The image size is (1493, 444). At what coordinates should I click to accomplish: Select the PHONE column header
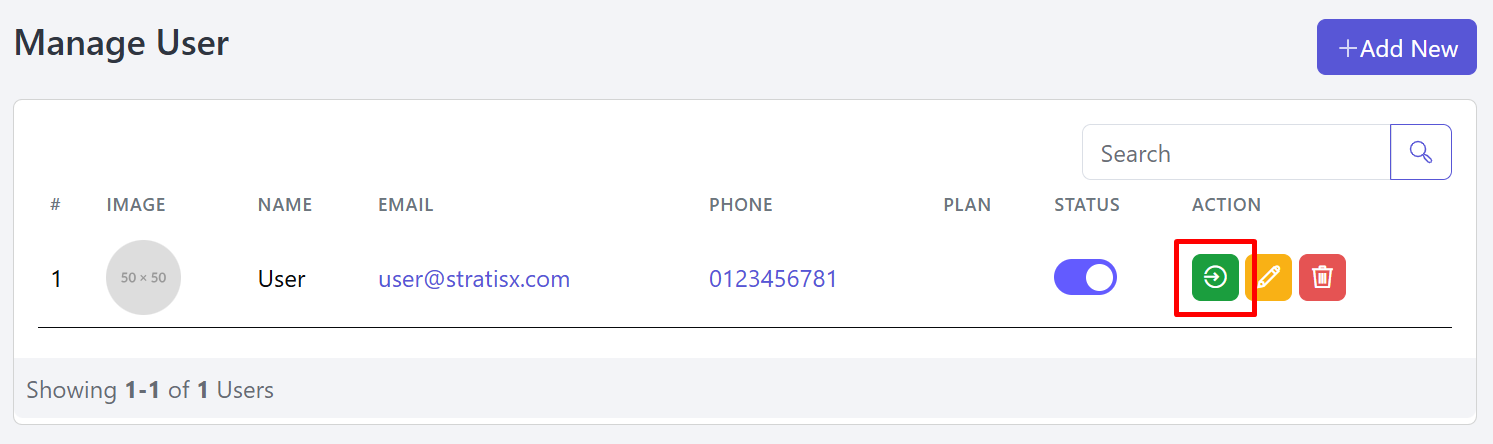[741, 205]
